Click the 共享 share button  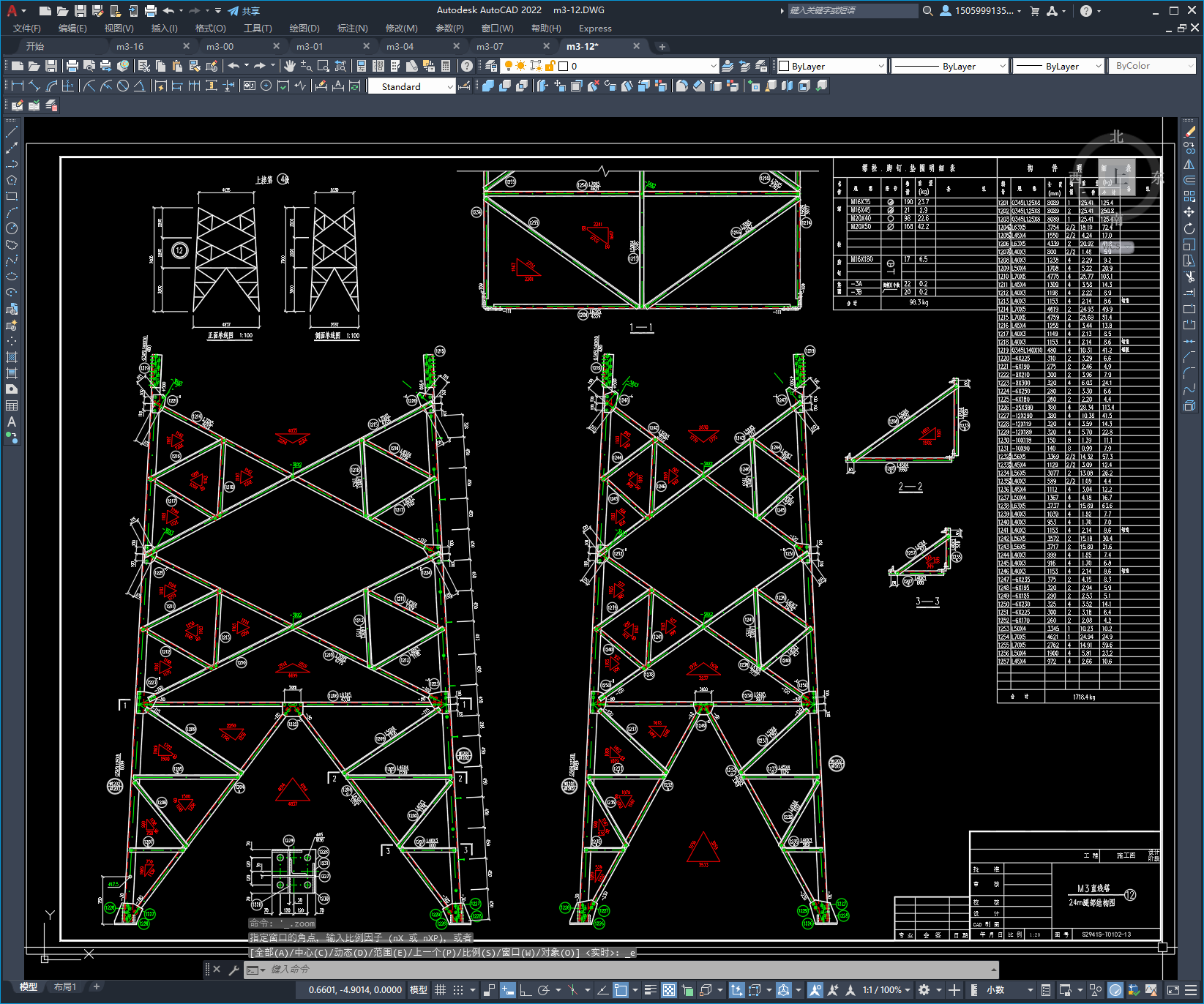point(244,11)
